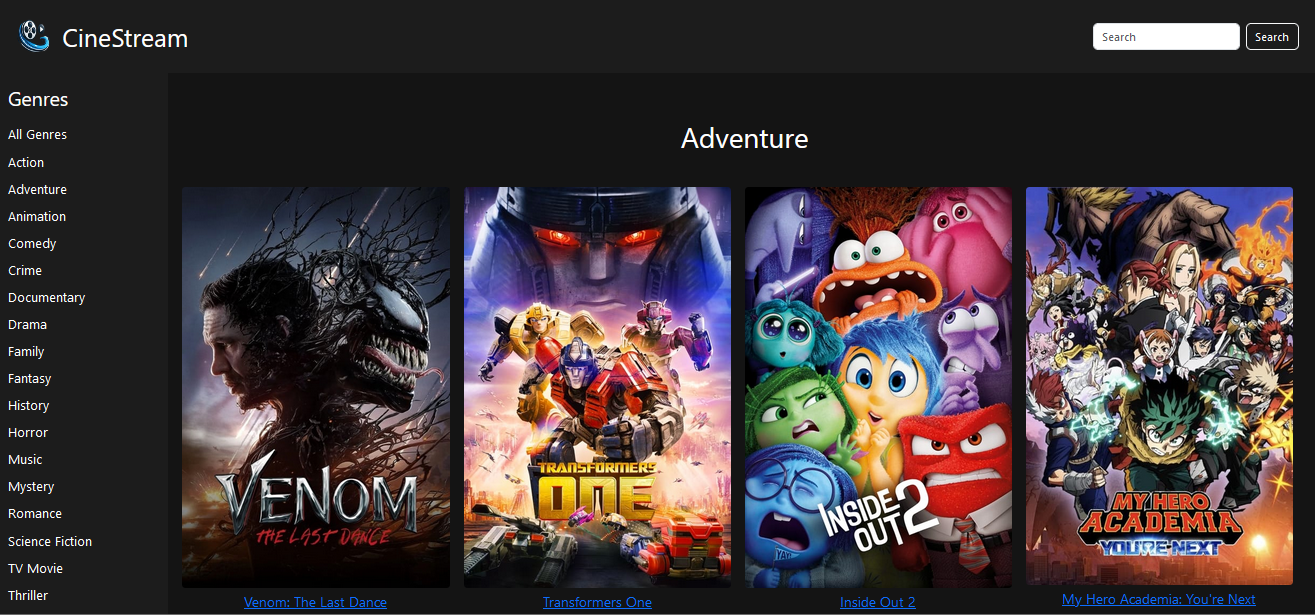This screenshot has width=1315, height=615.
Task: Open the Inside Out 2 poster
Action: (x=878, y=387)
